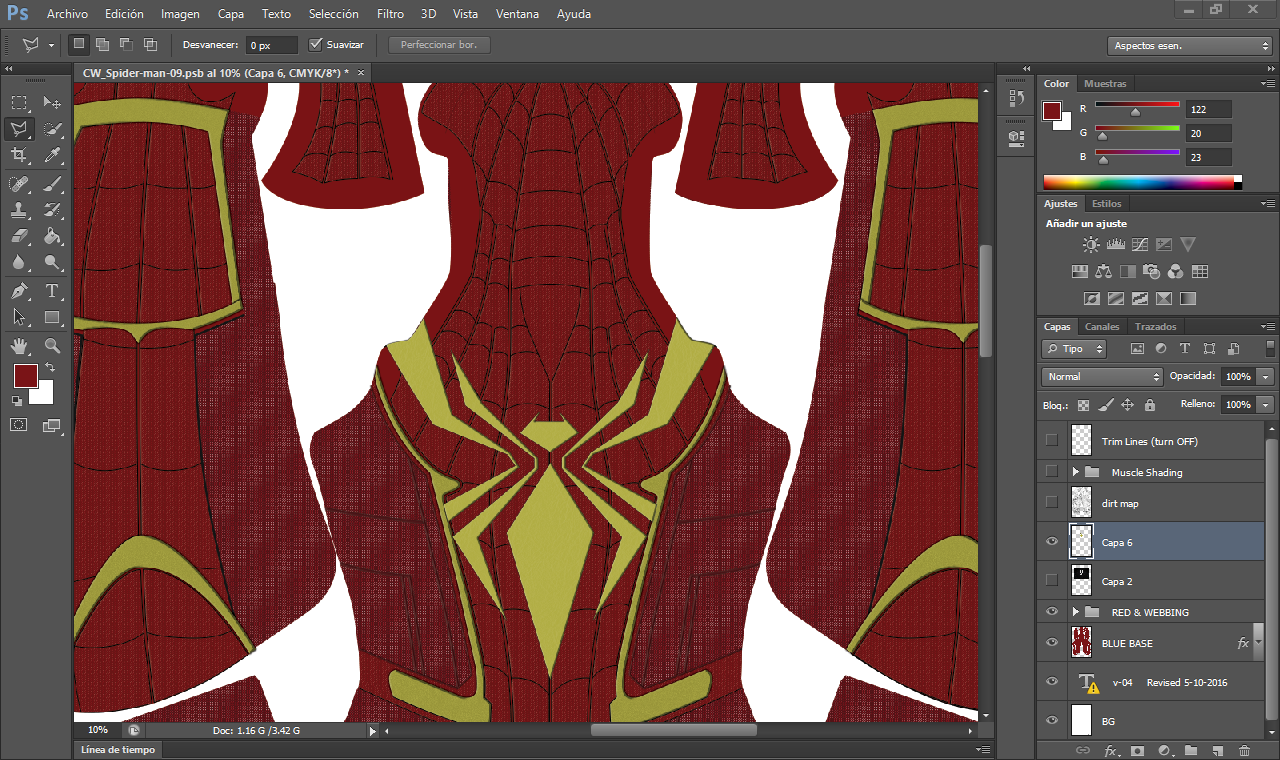Hide the BG layer
1280x760 pixels.
point(1051,720)
